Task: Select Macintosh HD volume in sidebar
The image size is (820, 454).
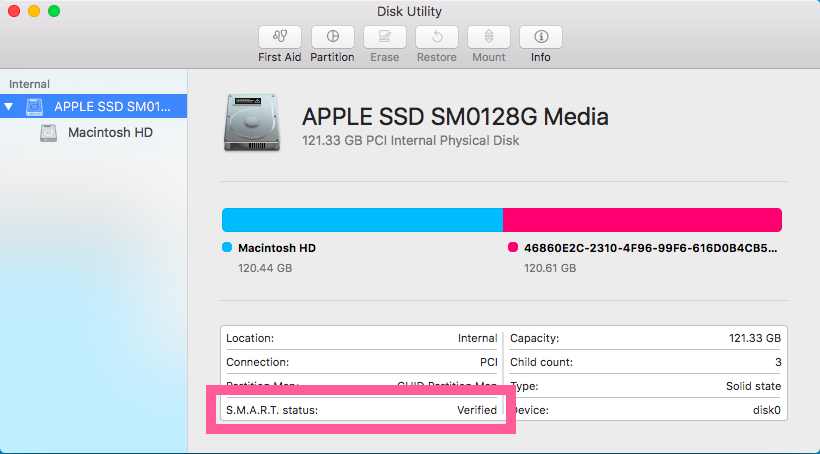Action: [x=110, y=133]
